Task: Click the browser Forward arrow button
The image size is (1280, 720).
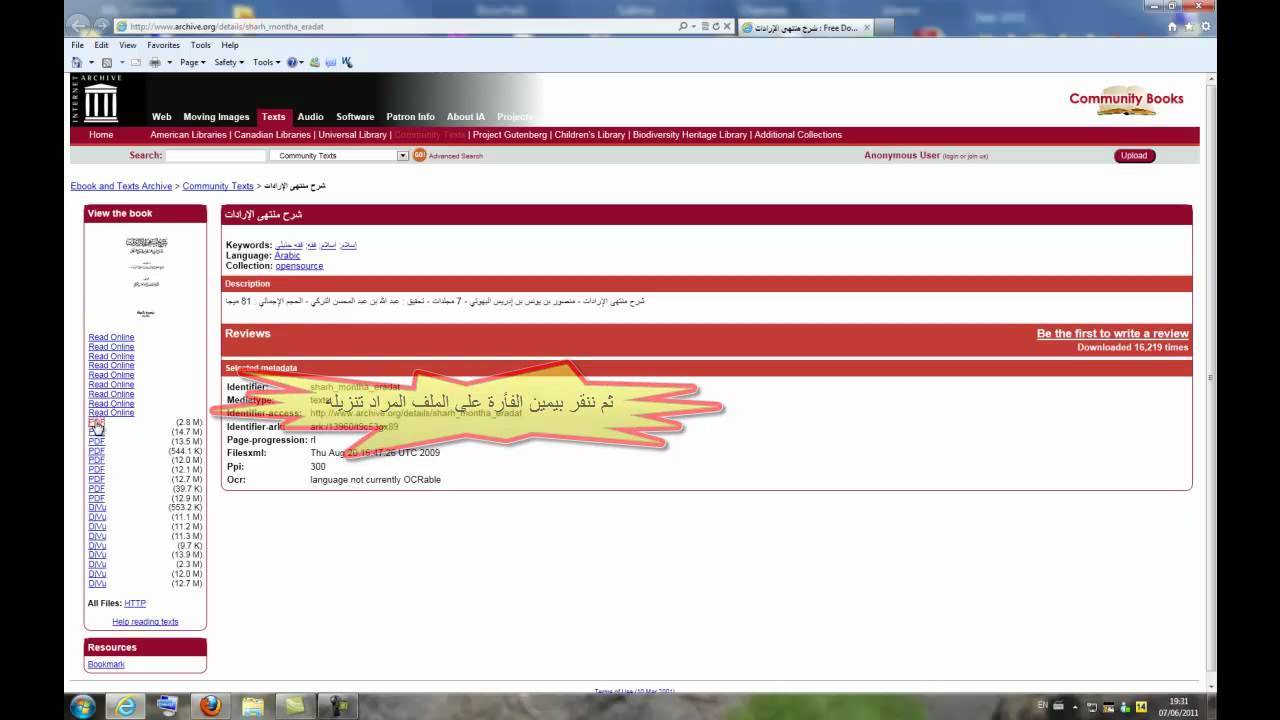Action: tap(102, 26)
